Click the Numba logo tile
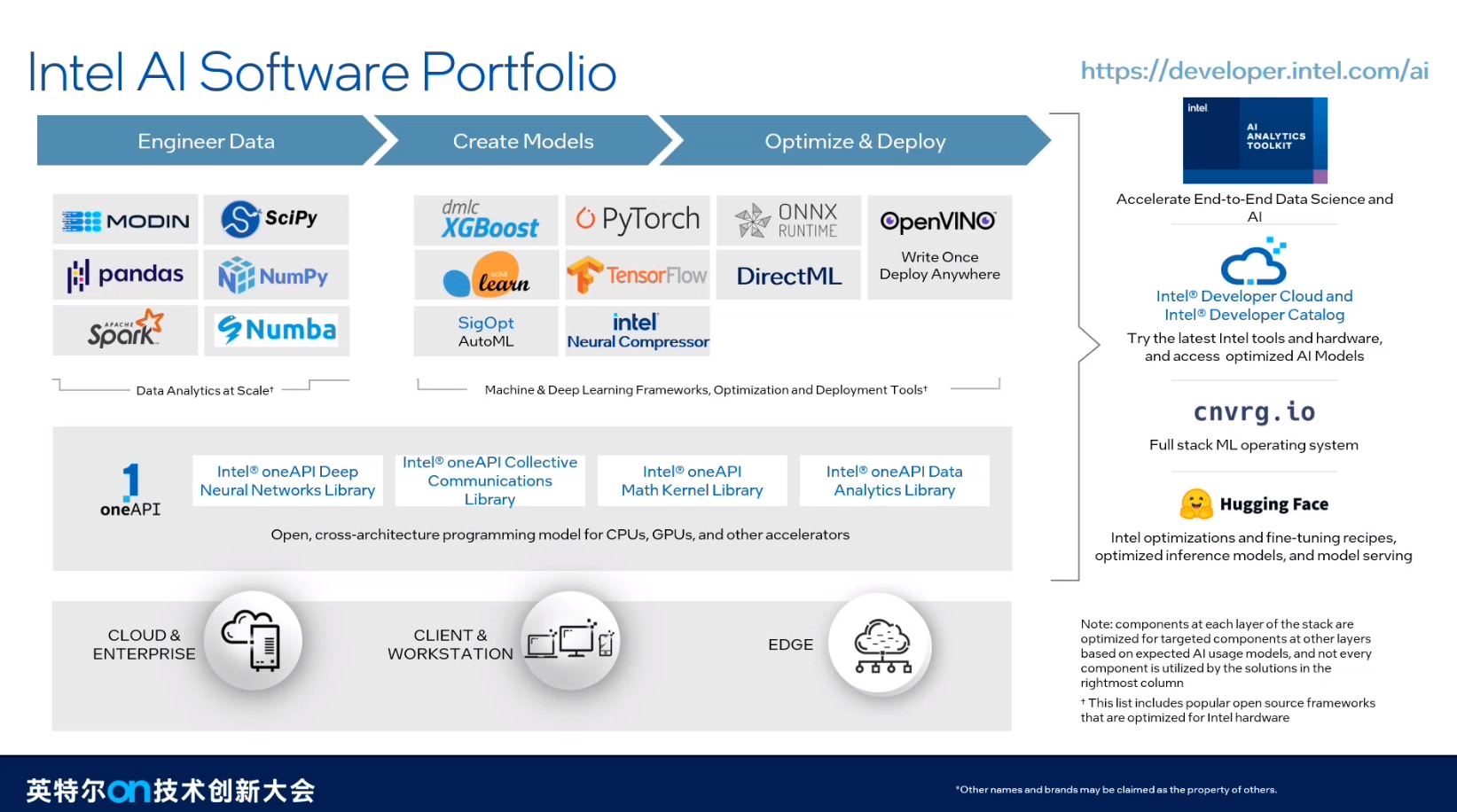This screenshot has width=1457, height=812. point(277,331)
